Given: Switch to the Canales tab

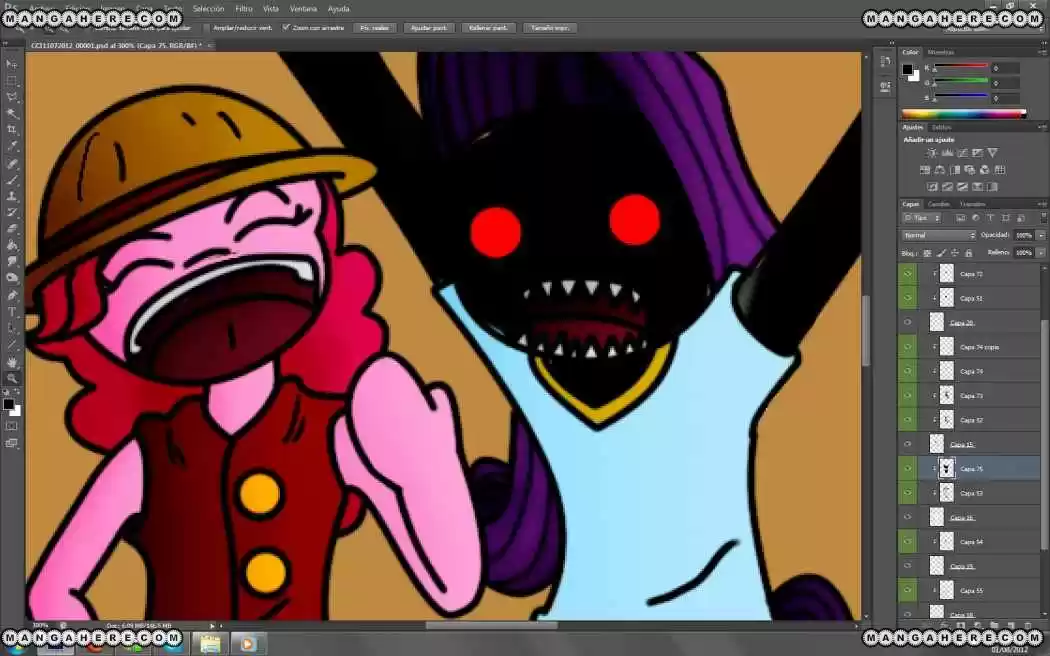Looking at the screenshot, I should coord(938,204).
